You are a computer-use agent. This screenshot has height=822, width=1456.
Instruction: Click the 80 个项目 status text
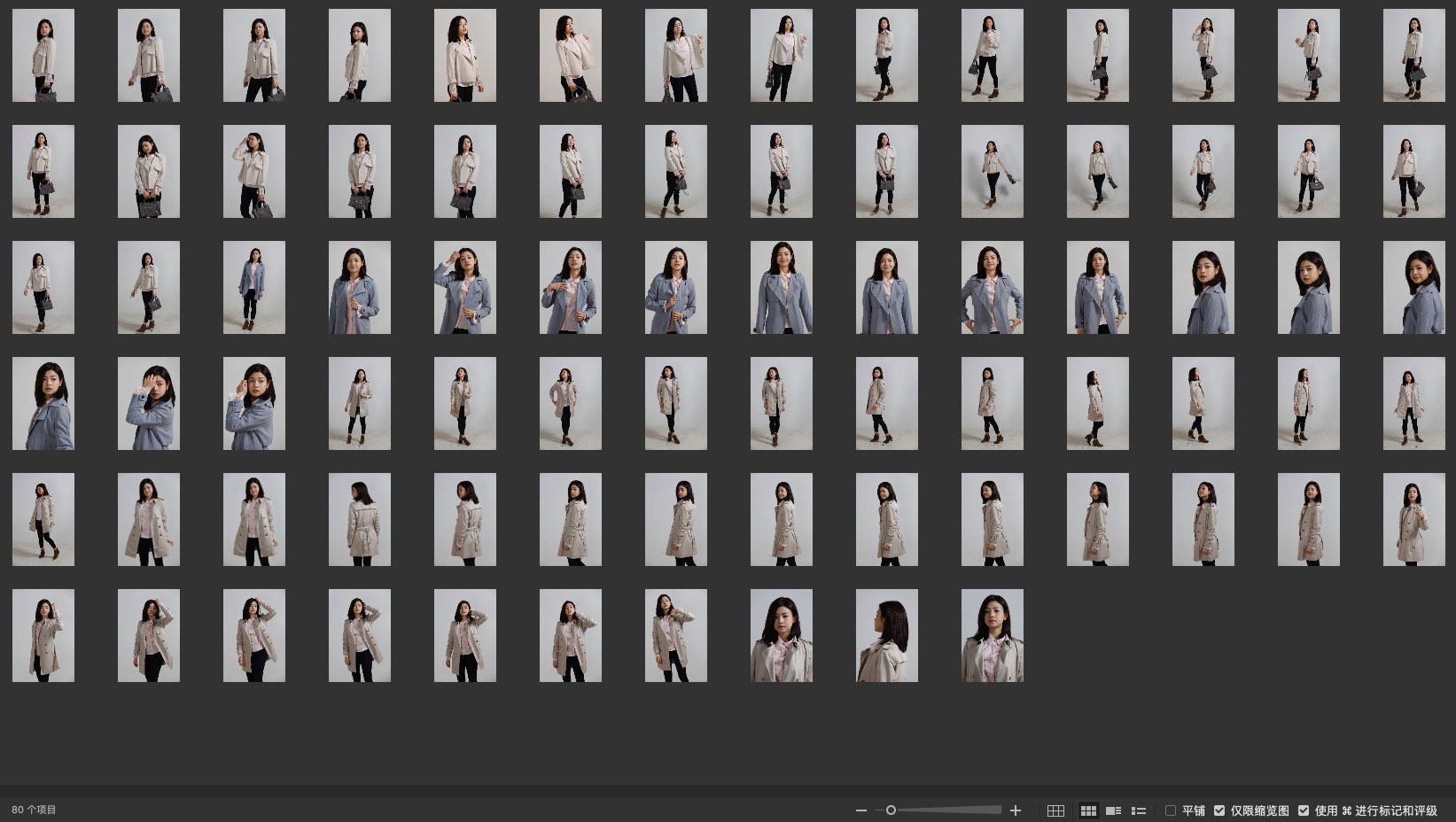34,810
